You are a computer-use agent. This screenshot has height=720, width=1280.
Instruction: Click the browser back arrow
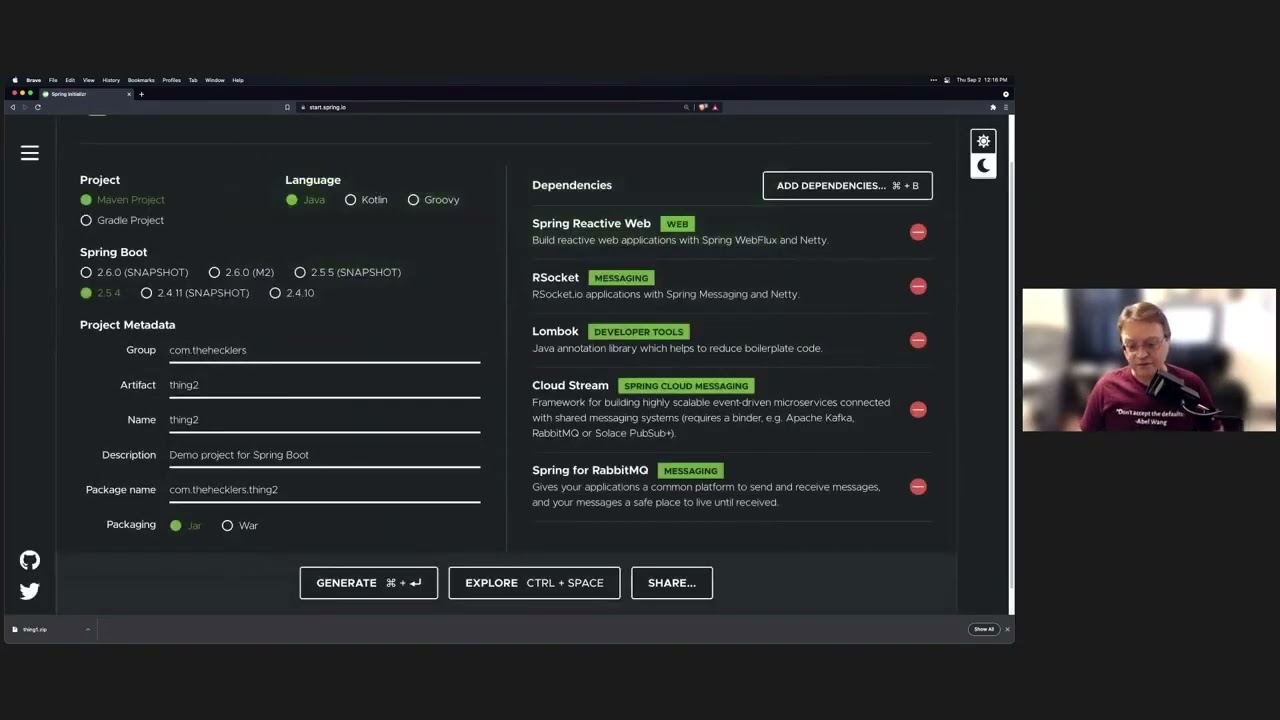pyautogui.click(x=13, y=107)
